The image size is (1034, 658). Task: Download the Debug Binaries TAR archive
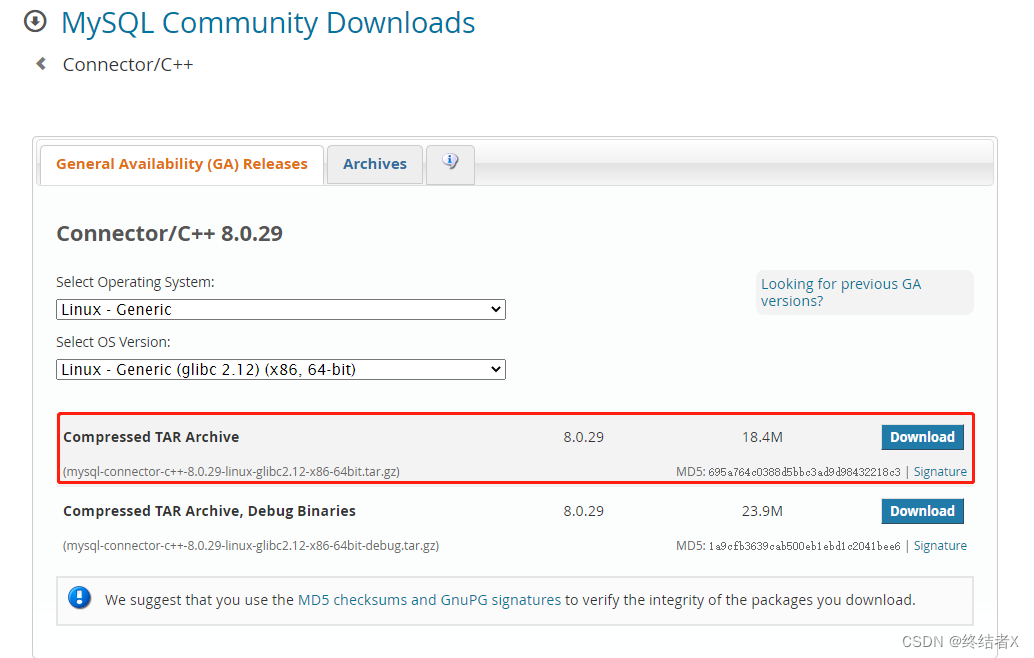[x=922, y=511]
